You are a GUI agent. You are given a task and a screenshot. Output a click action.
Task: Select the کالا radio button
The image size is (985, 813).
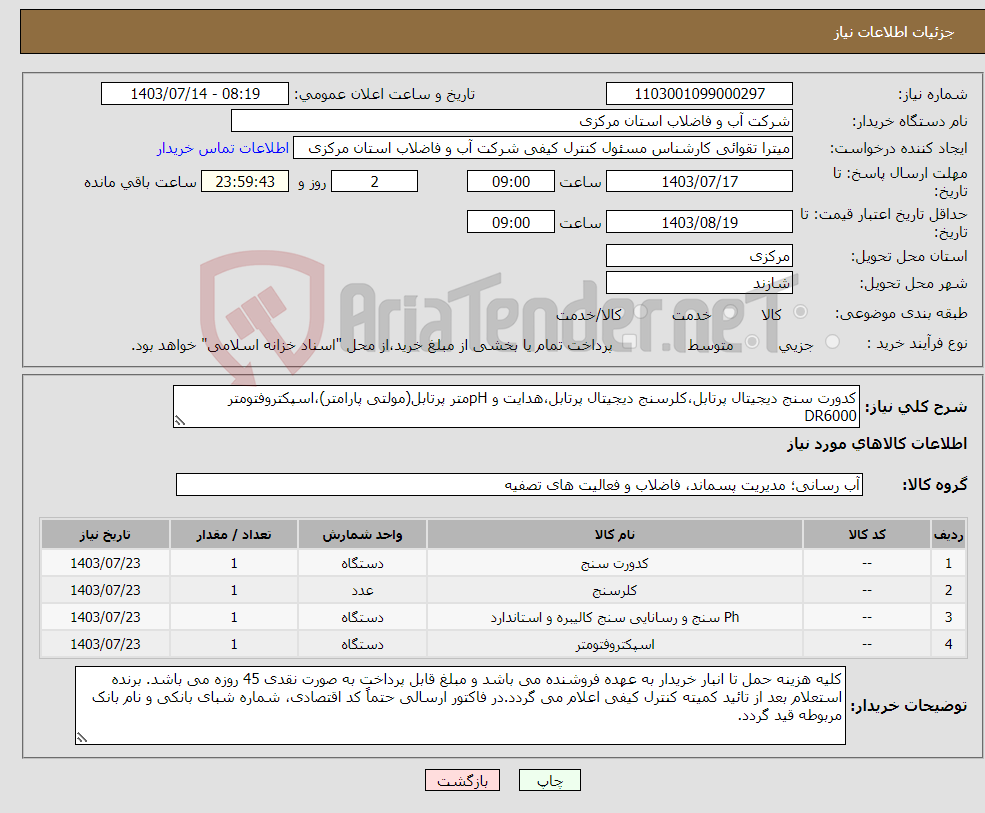[800, 312]
